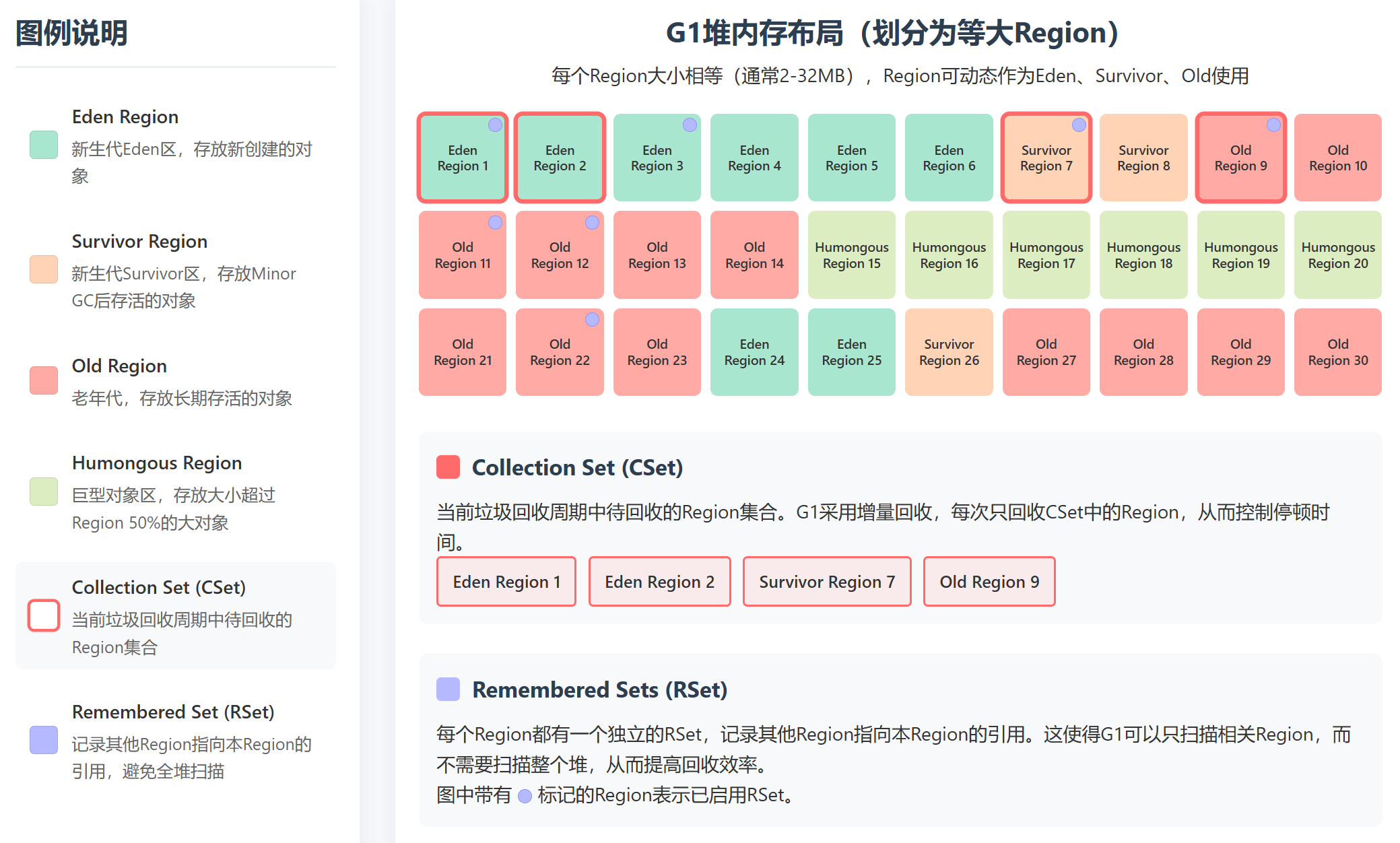
Task: Click RSet dot on Survivor Region 7
Action: pyautogui.click(x=1079, y=125)
